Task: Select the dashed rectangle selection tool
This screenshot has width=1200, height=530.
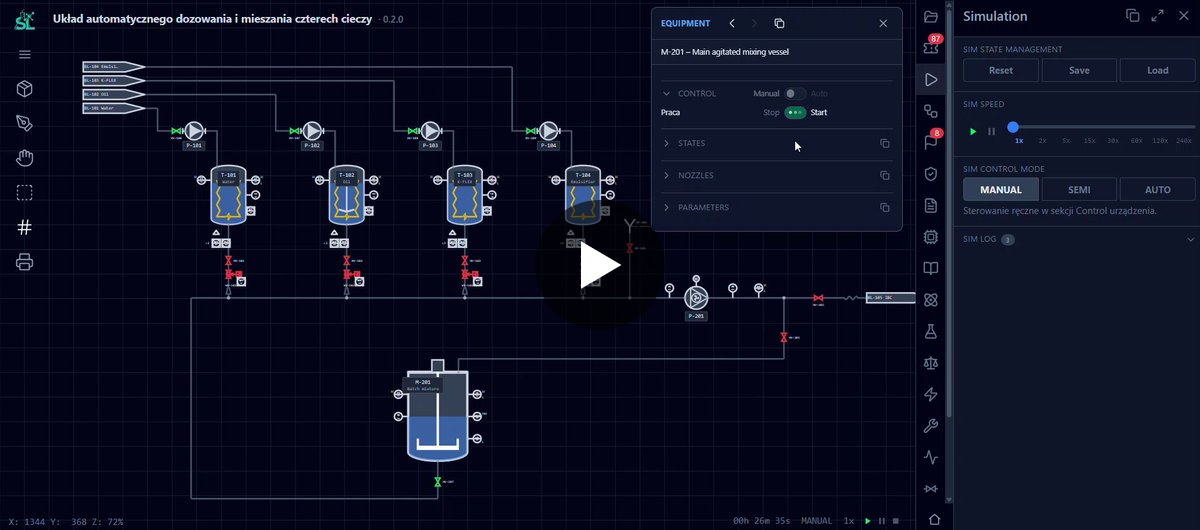Action: point(25,193)
